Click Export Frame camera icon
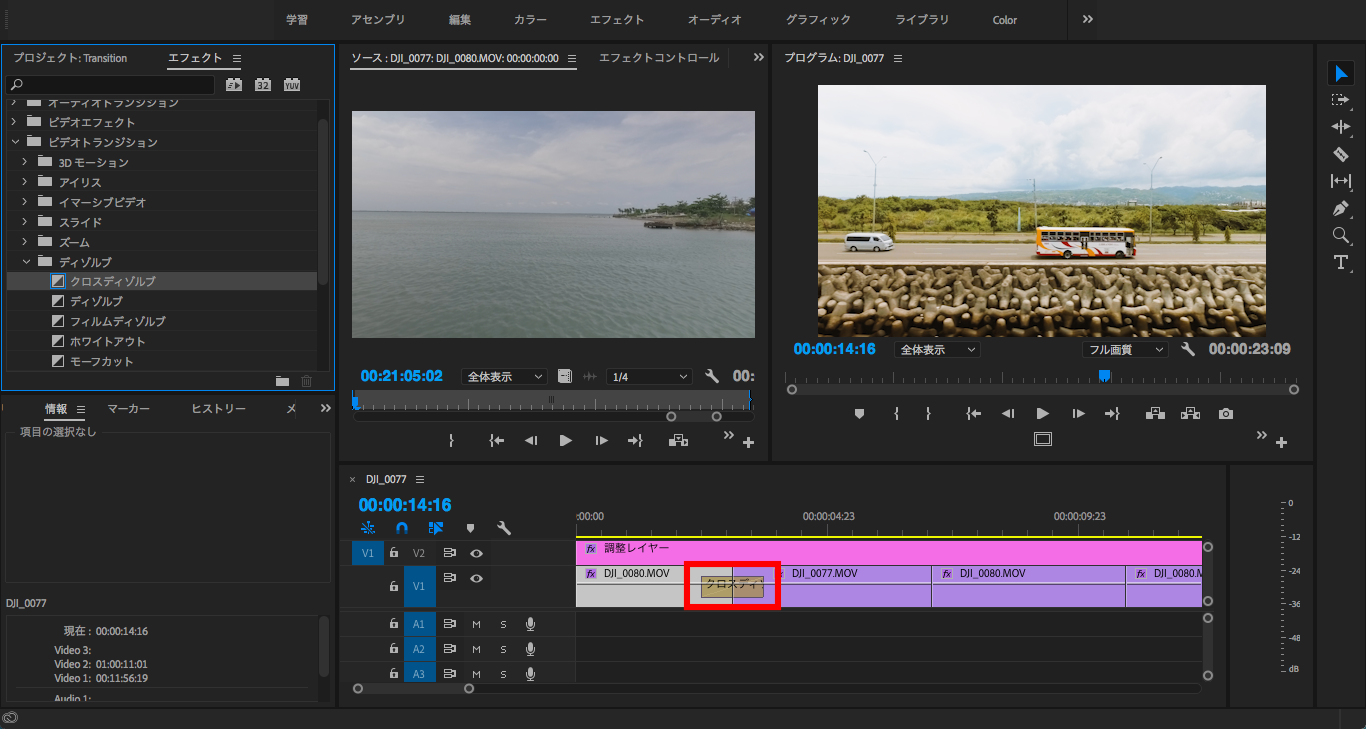This screenshot has height=729, width=1366. pyautogui.click(x=1226, y=413)
